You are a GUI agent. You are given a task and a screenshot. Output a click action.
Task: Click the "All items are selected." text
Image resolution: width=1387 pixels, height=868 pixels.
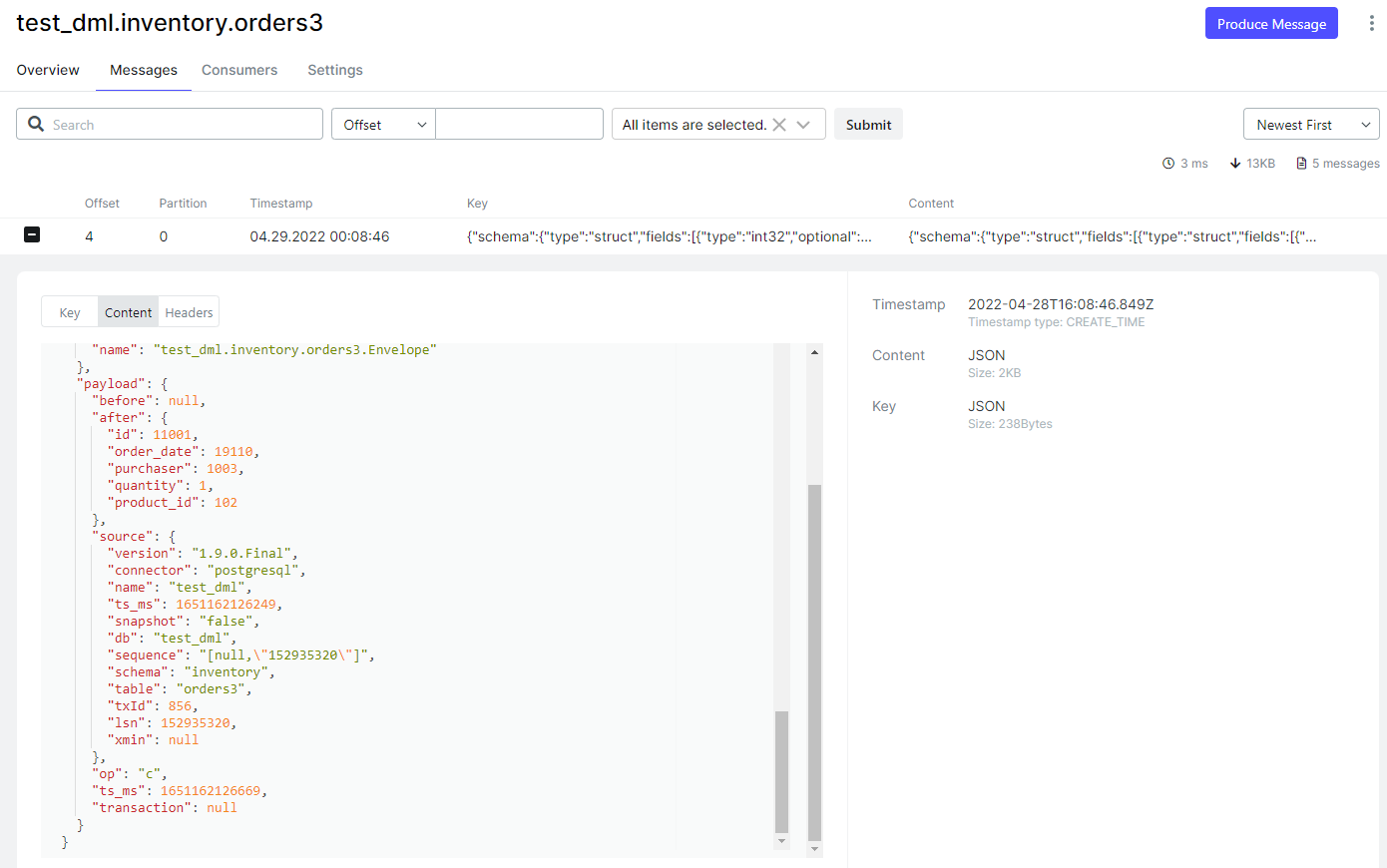click(x=694, y=125)
